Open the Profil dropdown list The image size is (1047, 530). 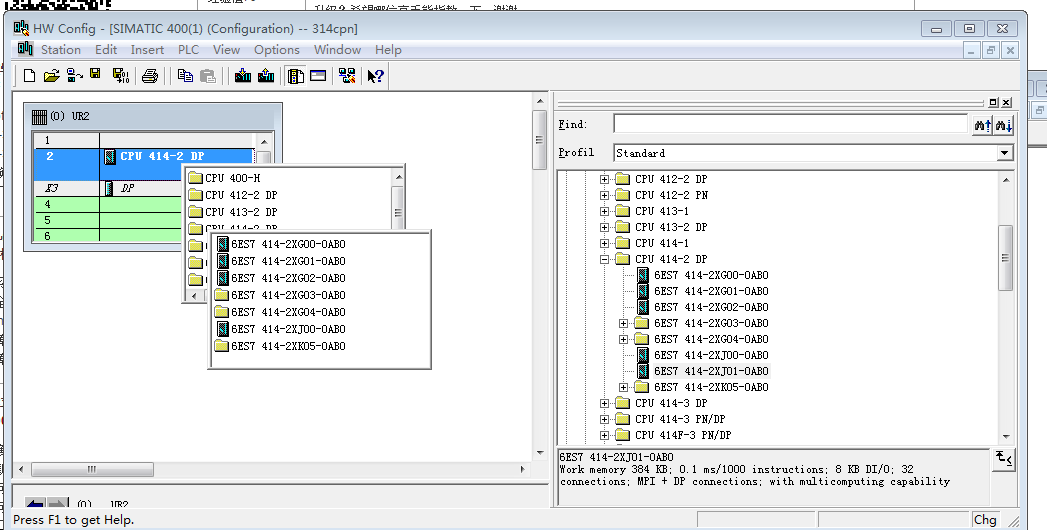click(x=1005, y=153)
